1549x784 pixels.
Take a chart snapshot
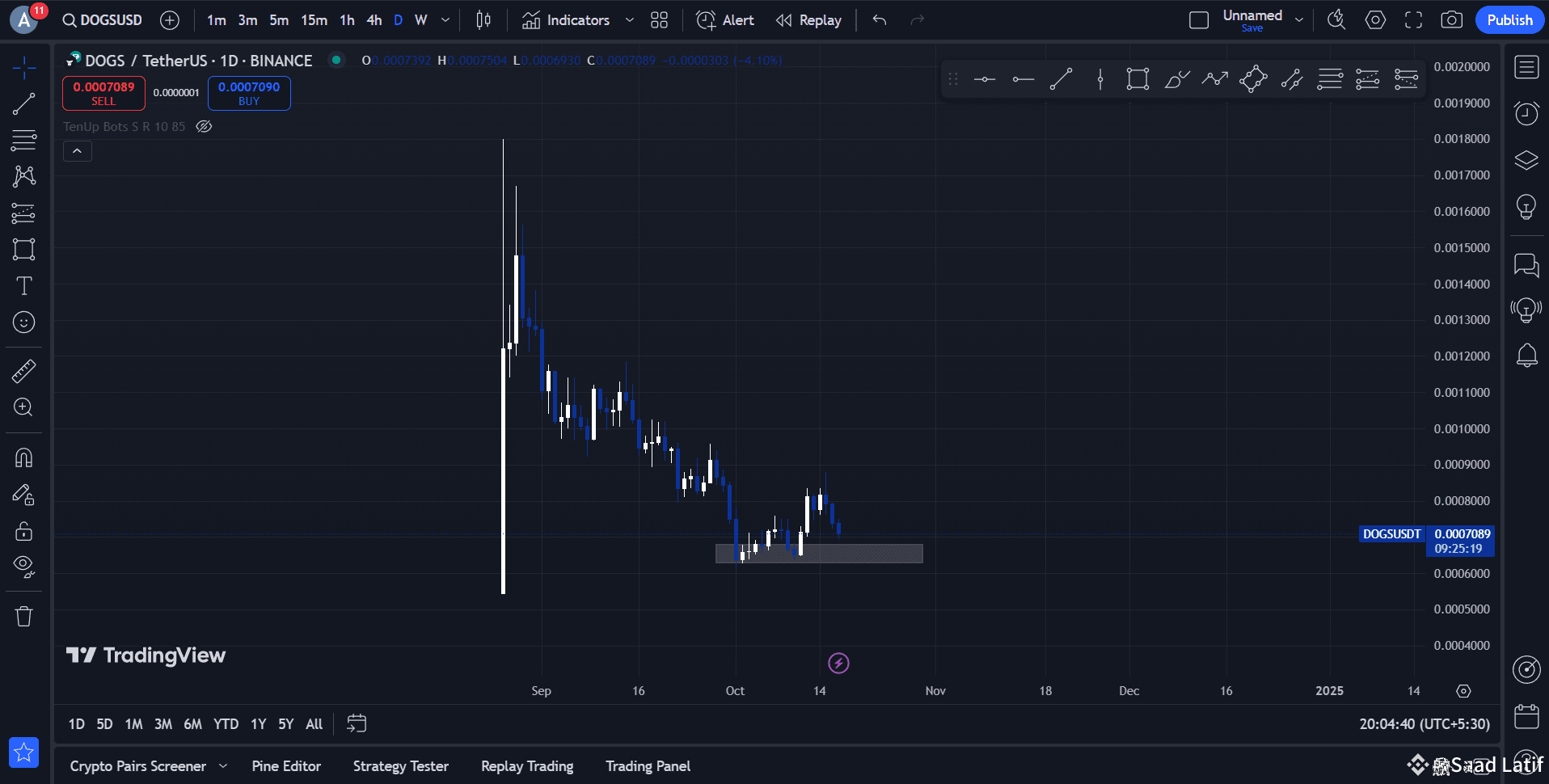coord(1452,20)
